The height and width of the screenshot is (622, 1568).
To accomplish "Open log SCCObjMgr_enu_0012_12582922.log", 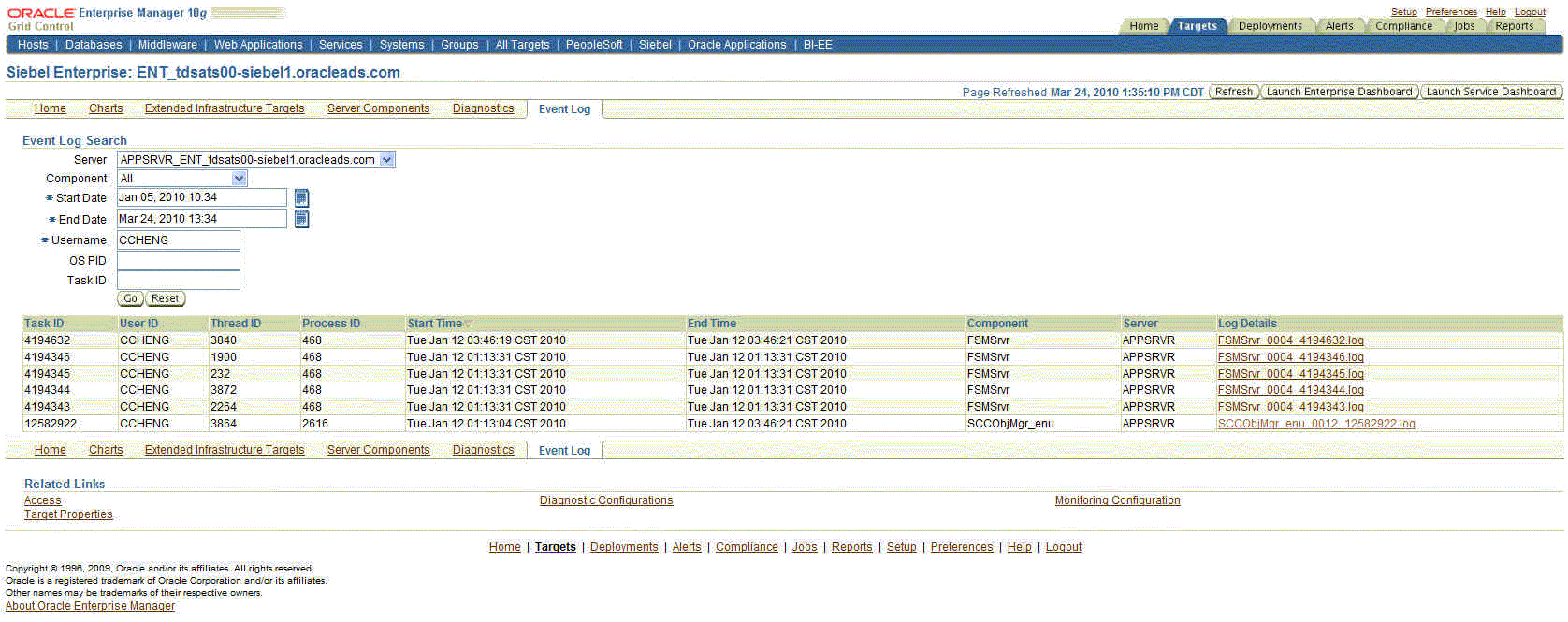I will (x=1316, y=424).
